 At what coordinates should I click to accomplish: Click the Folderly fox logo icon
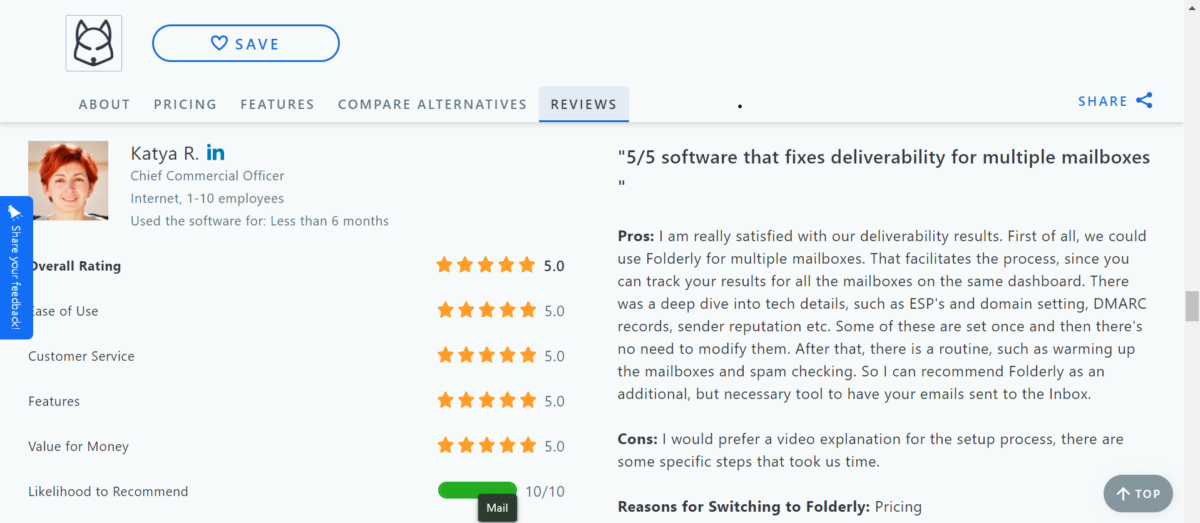(94, 43)
